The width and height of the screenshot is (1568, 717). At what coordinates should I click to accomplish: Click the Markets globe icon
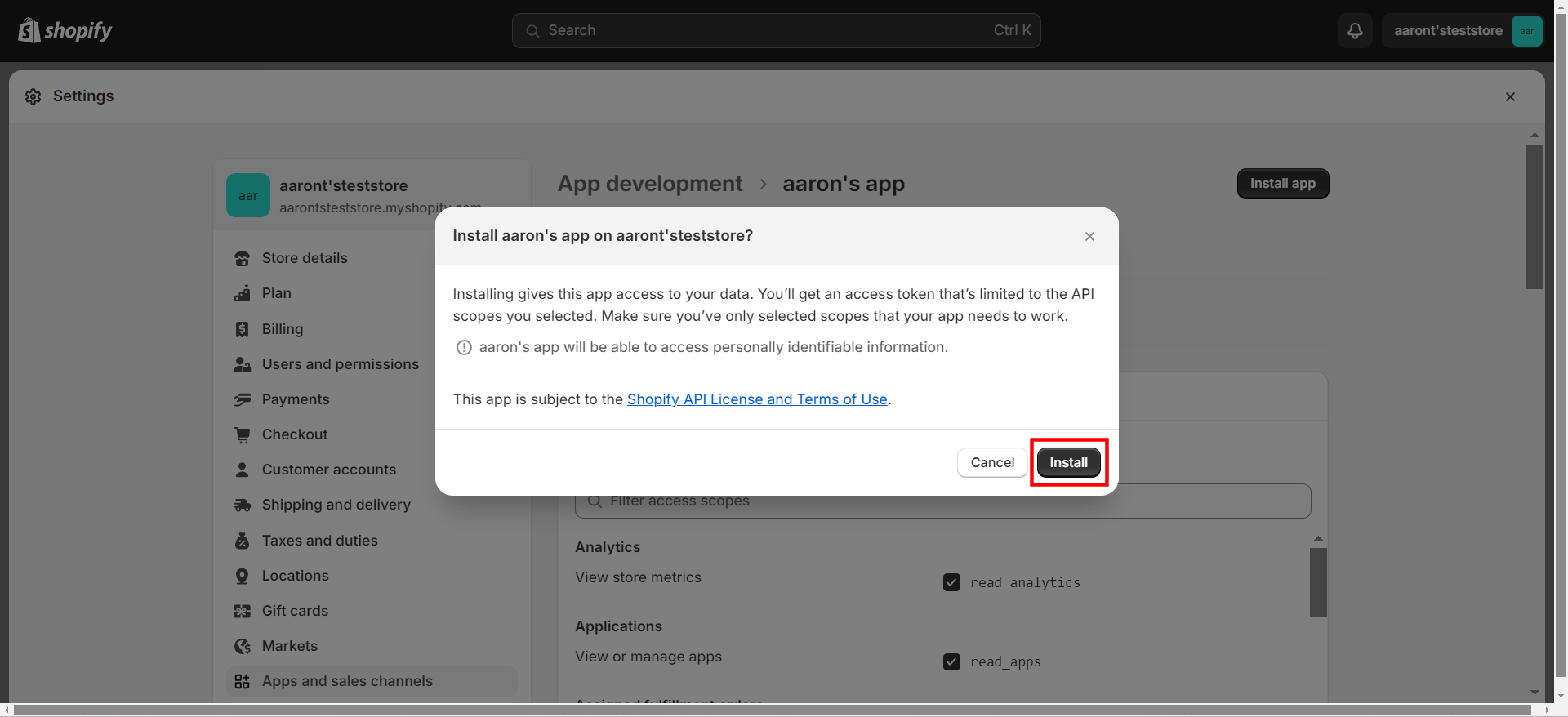(243, 646)
